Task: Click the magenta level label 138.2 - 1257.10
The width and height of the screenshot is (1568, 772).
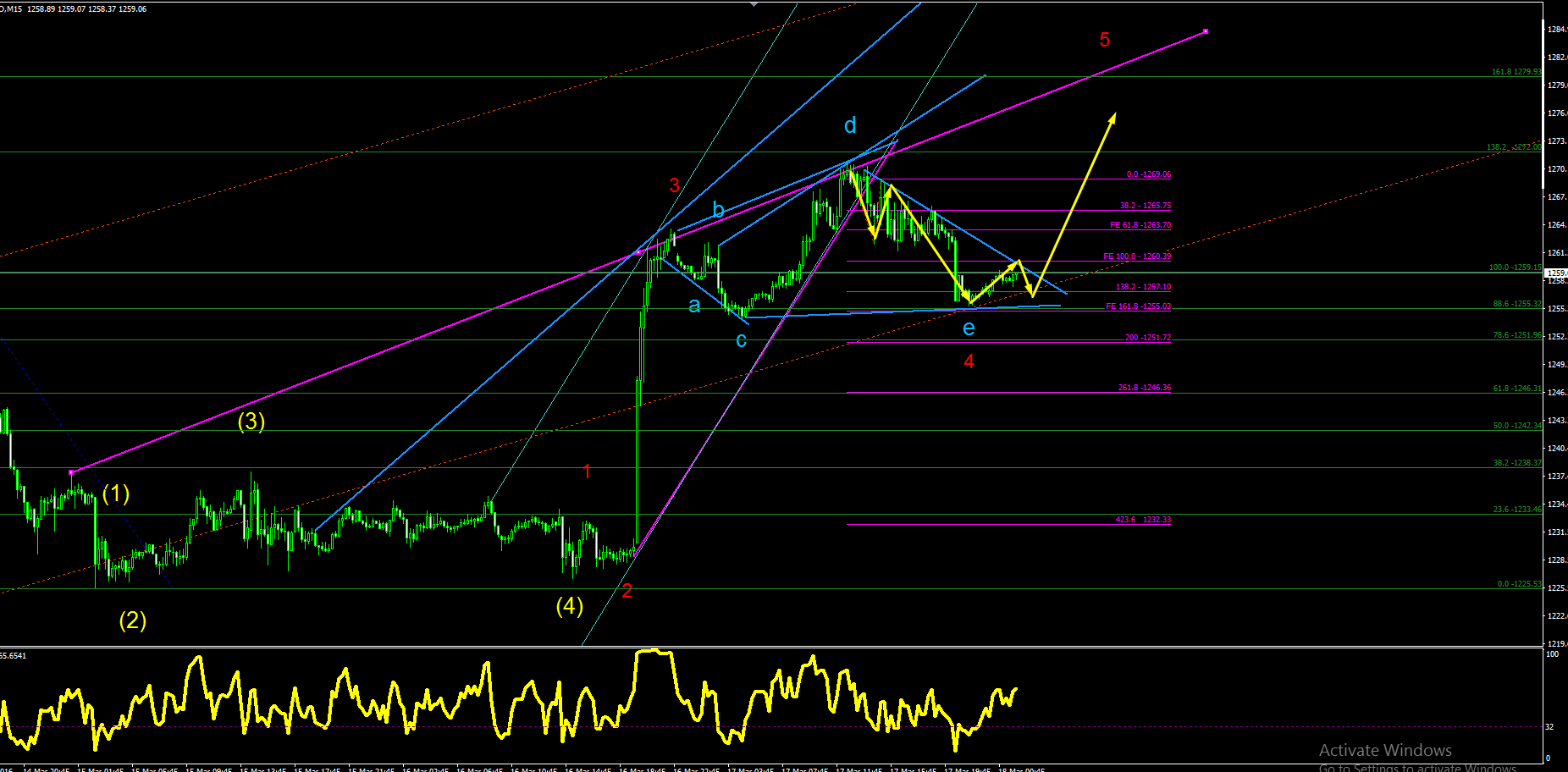Action: point(1143,287)
